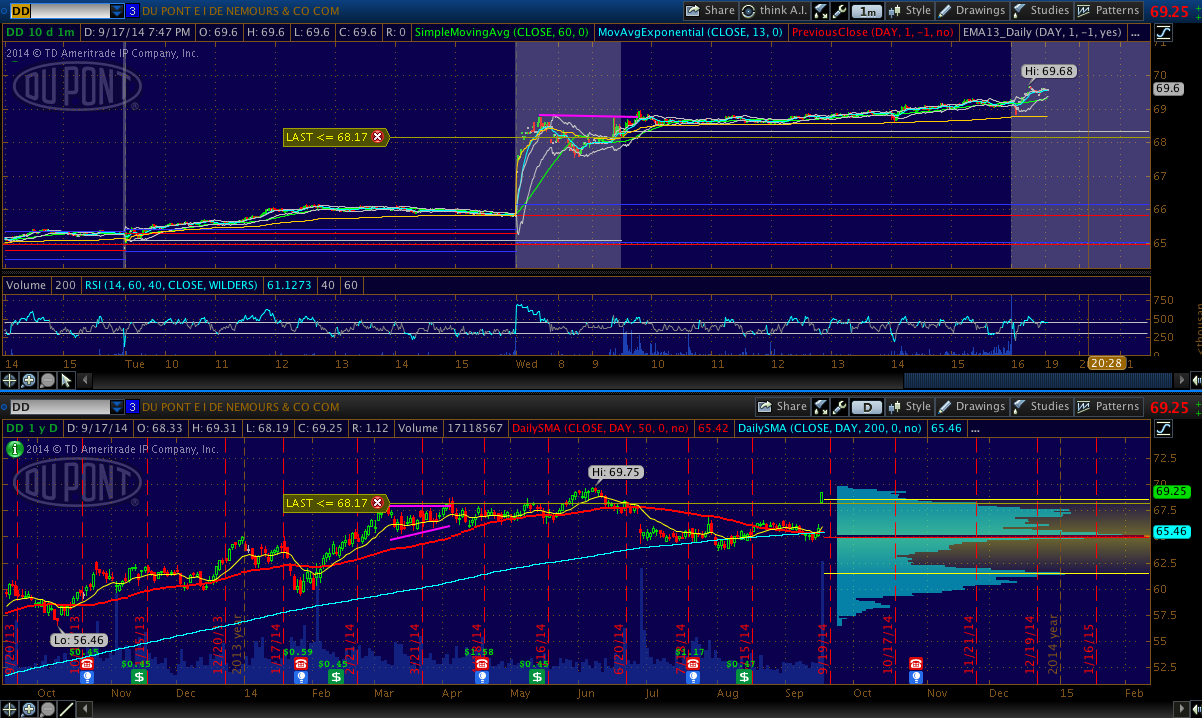The width and height of the screenshot is (1202, 718).
Task: Click the zoom-in magnifier below upper chart
Action: click(x=30, y=380)
